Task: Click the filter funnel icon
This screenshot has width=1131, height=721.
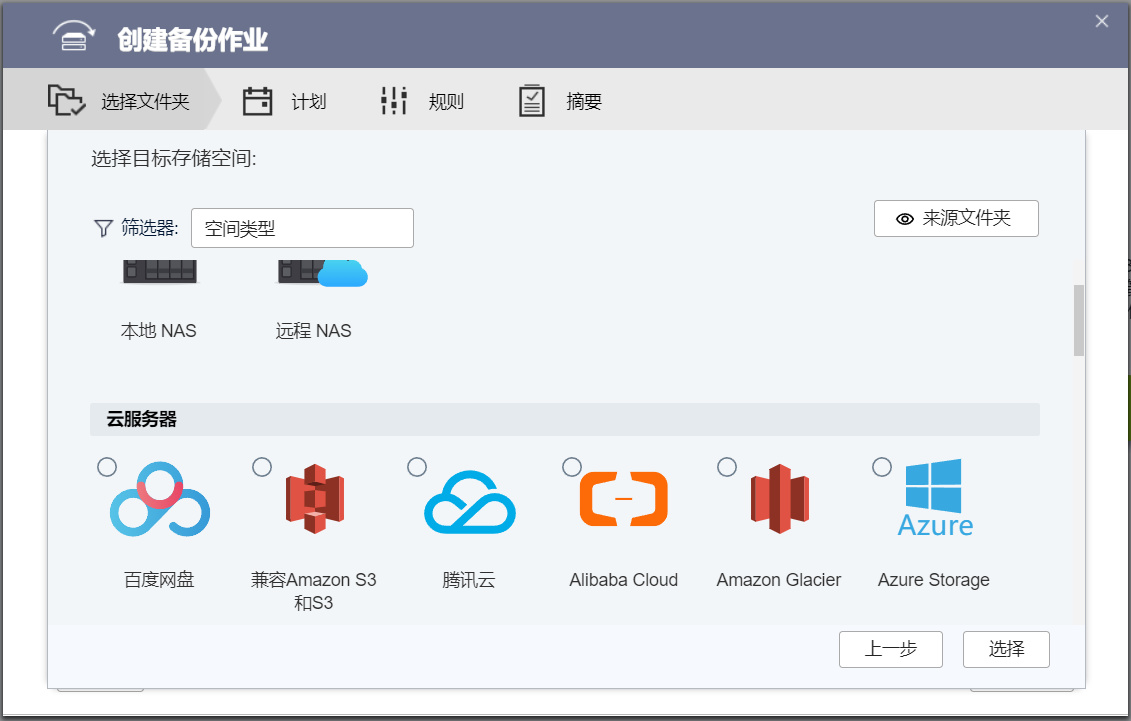Action: [103, 229]
